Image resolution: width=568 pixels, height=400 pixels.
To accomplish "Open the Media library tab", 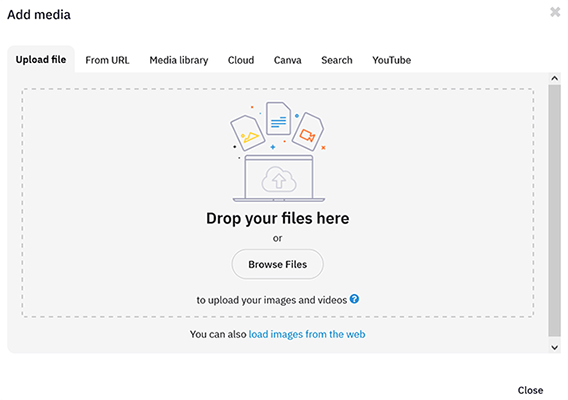I will pos(179,60).
